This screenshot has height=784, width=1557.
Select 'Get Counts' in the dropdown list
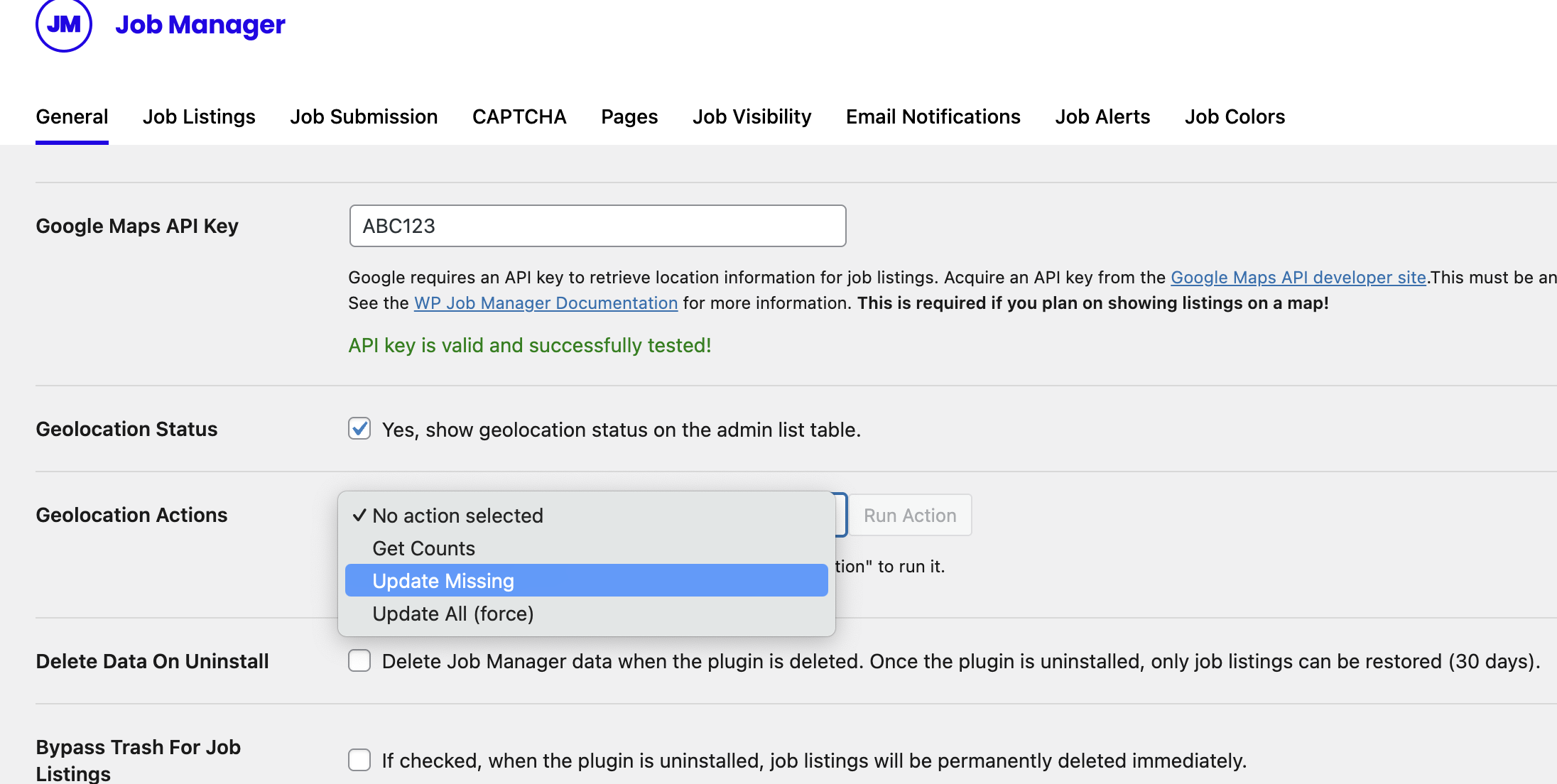[x=586, y=548]
